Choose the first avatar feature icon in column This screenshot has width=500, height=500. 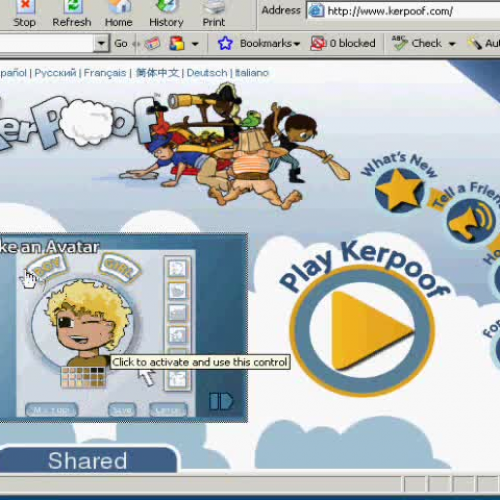(177, 268)
